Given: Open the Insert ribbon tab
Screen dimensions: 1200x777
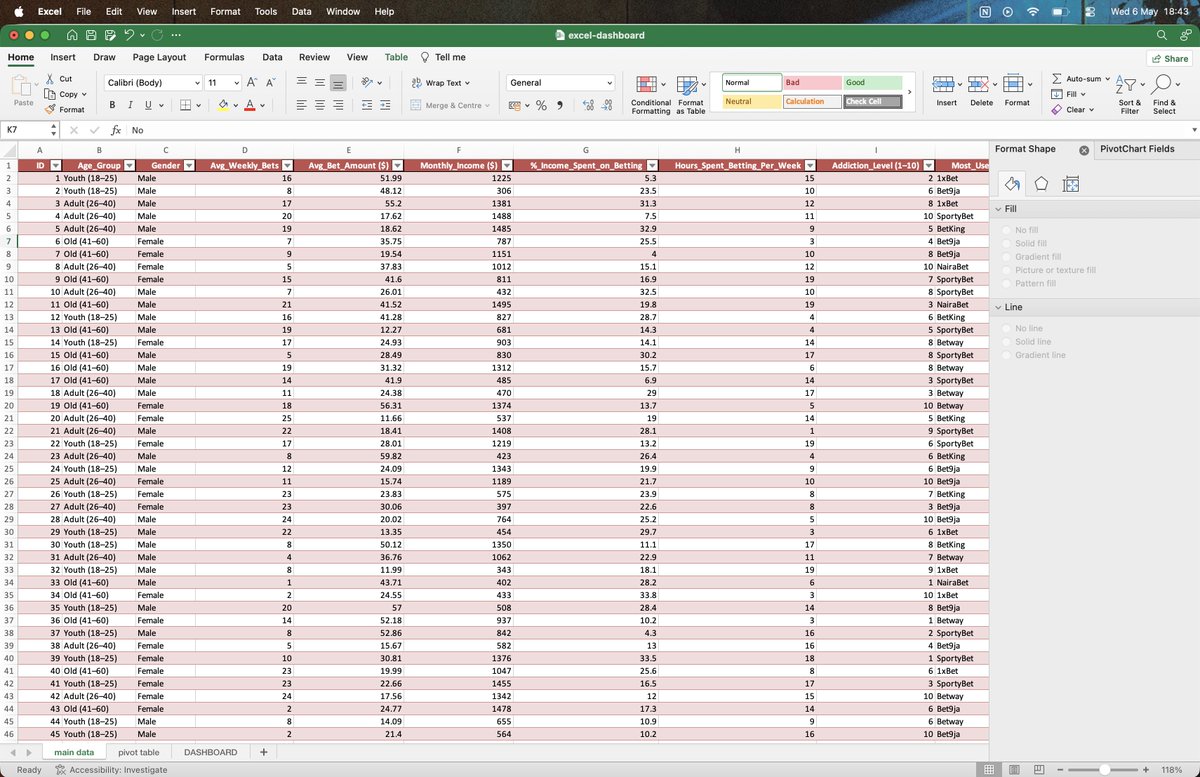Looking at the screenshot, I should [x=63, y=58].
